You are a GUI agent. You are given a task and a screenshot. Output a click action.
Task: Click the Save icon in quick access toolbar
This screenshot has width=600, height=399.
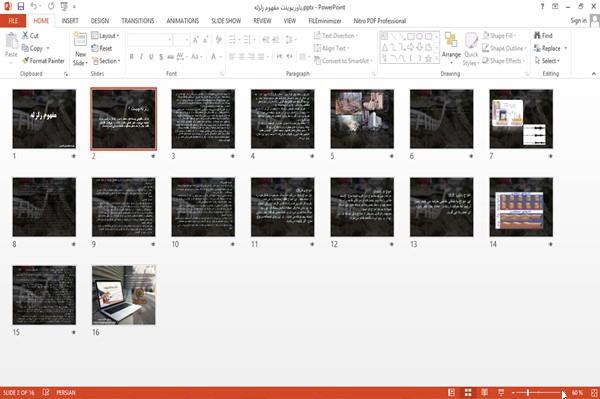(x=21, y=6)
